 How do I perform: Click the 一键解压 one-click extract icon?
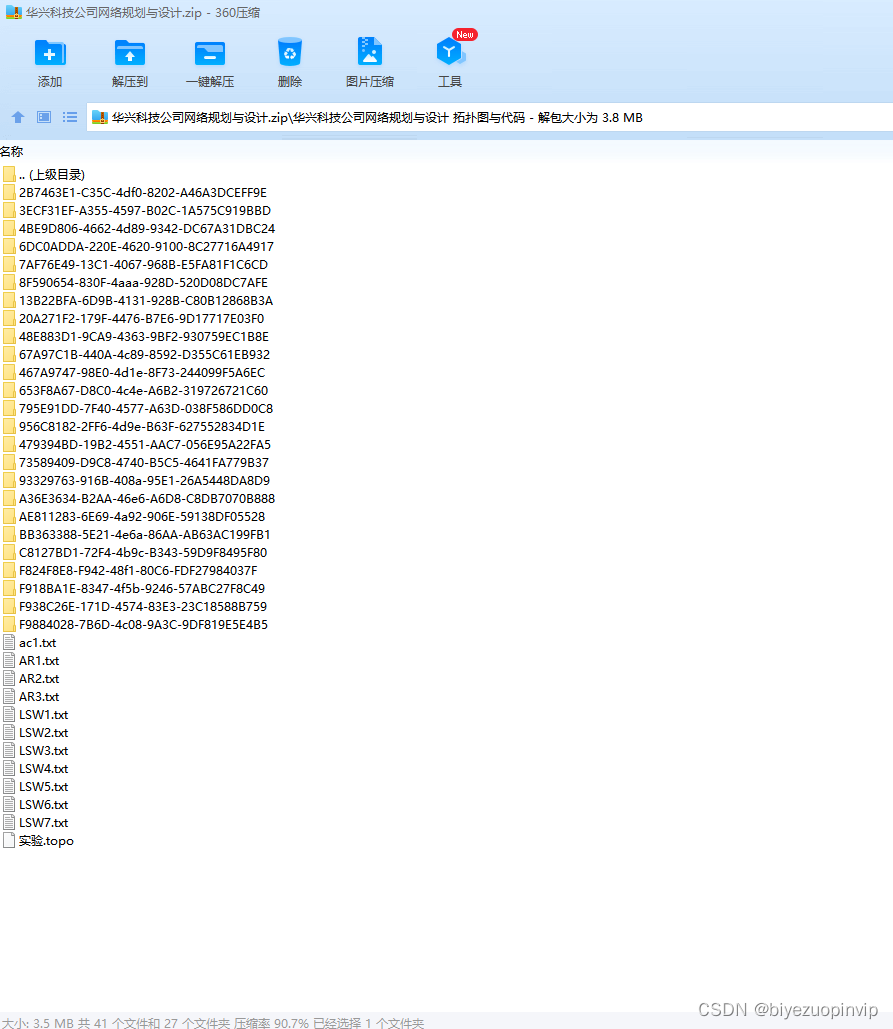pos(210,53)
